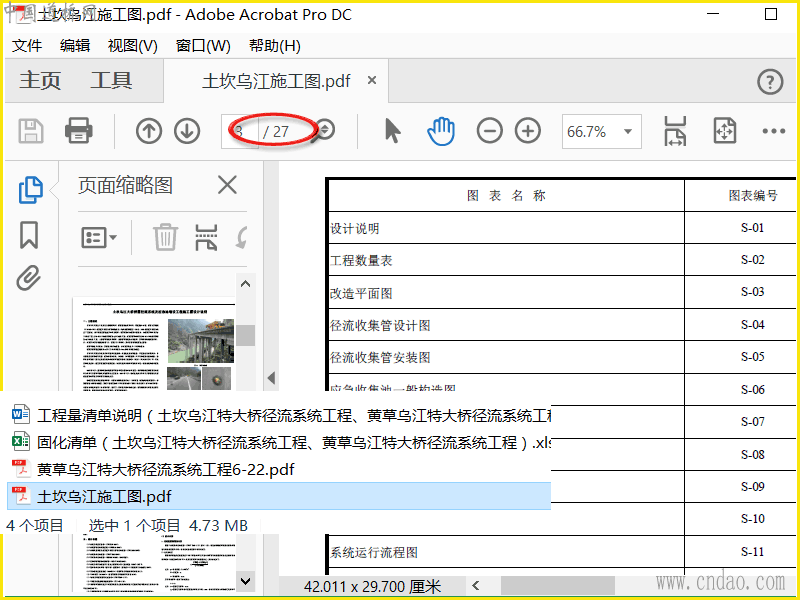Maximize the Acrobat window

click(771, 14)
